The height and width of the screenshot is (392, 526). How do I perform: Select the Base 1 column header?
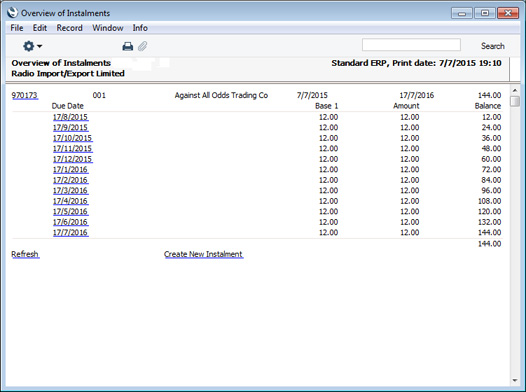pyautogui.click(x=326, y=106)
